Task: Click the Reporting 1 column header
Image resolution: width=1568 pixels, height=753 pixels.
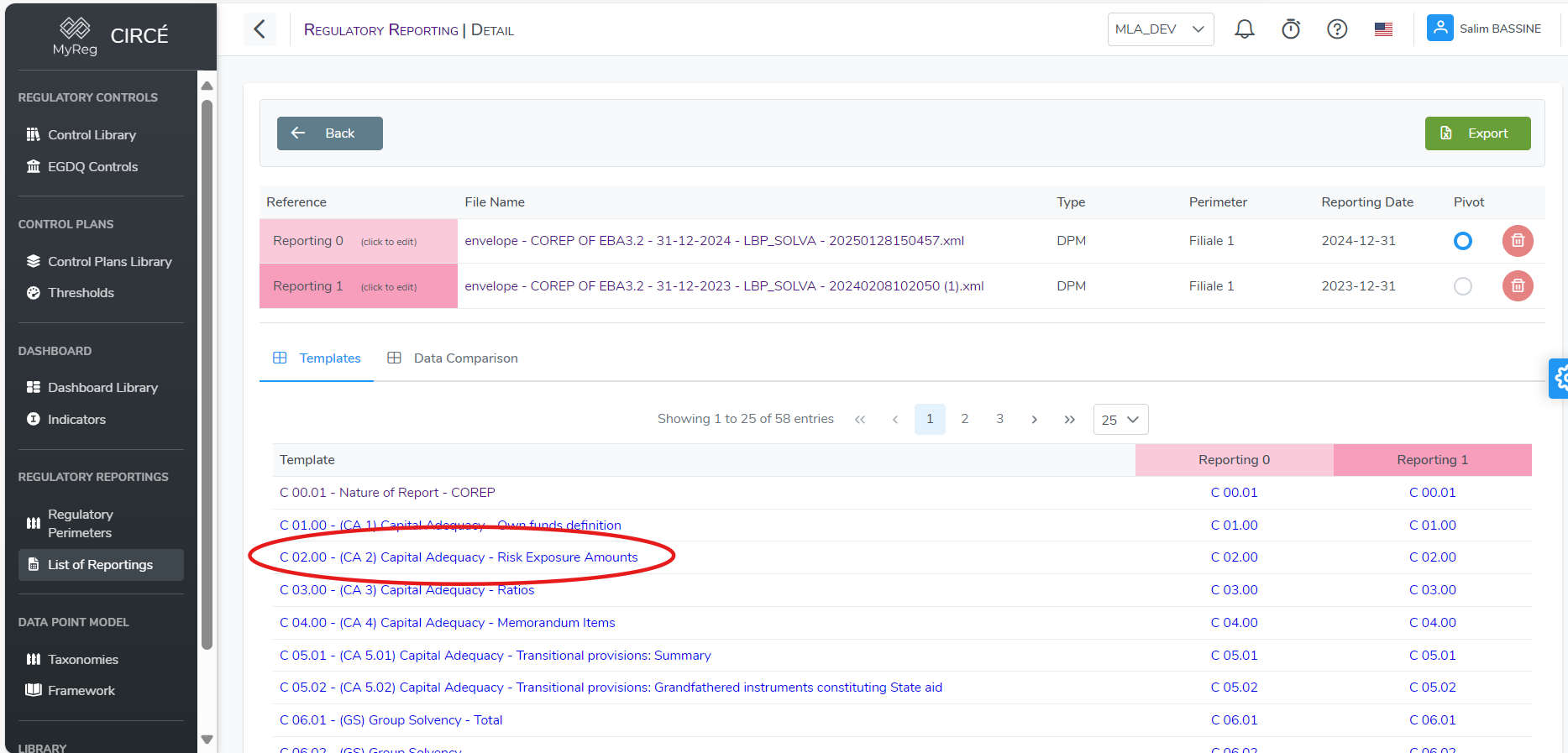Action: point(1432,460)
